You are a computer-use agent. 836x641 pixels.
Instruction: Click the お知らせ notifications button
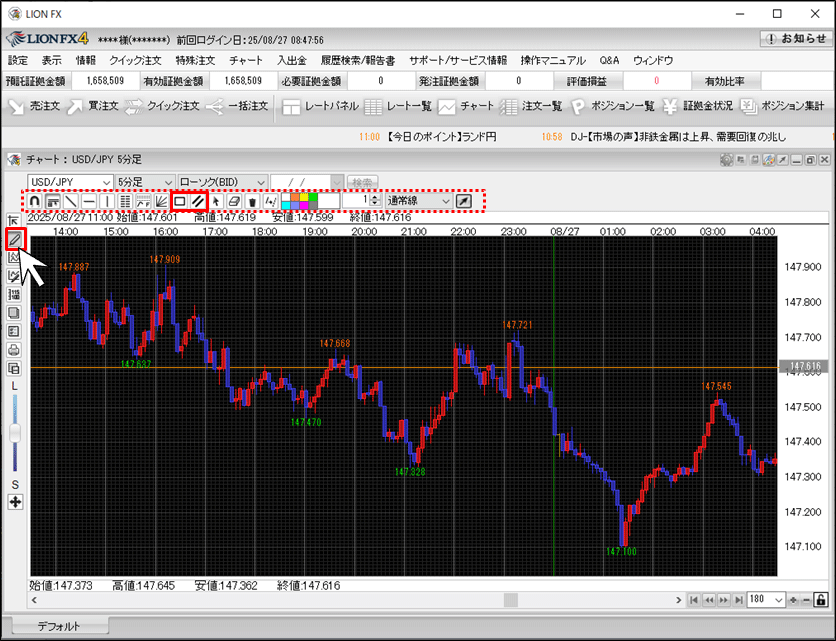[795, 38]
